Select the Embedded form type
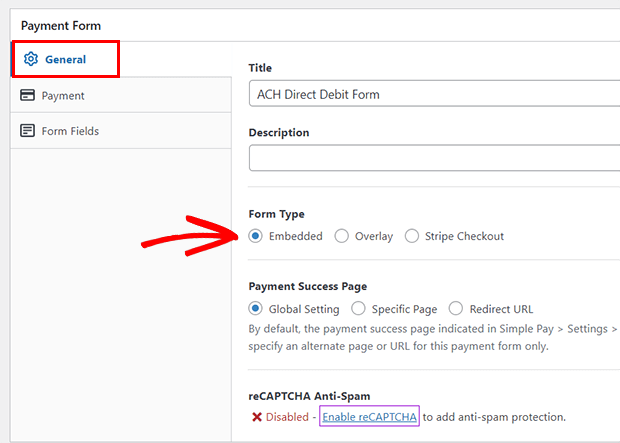 (x=256, y=236)
